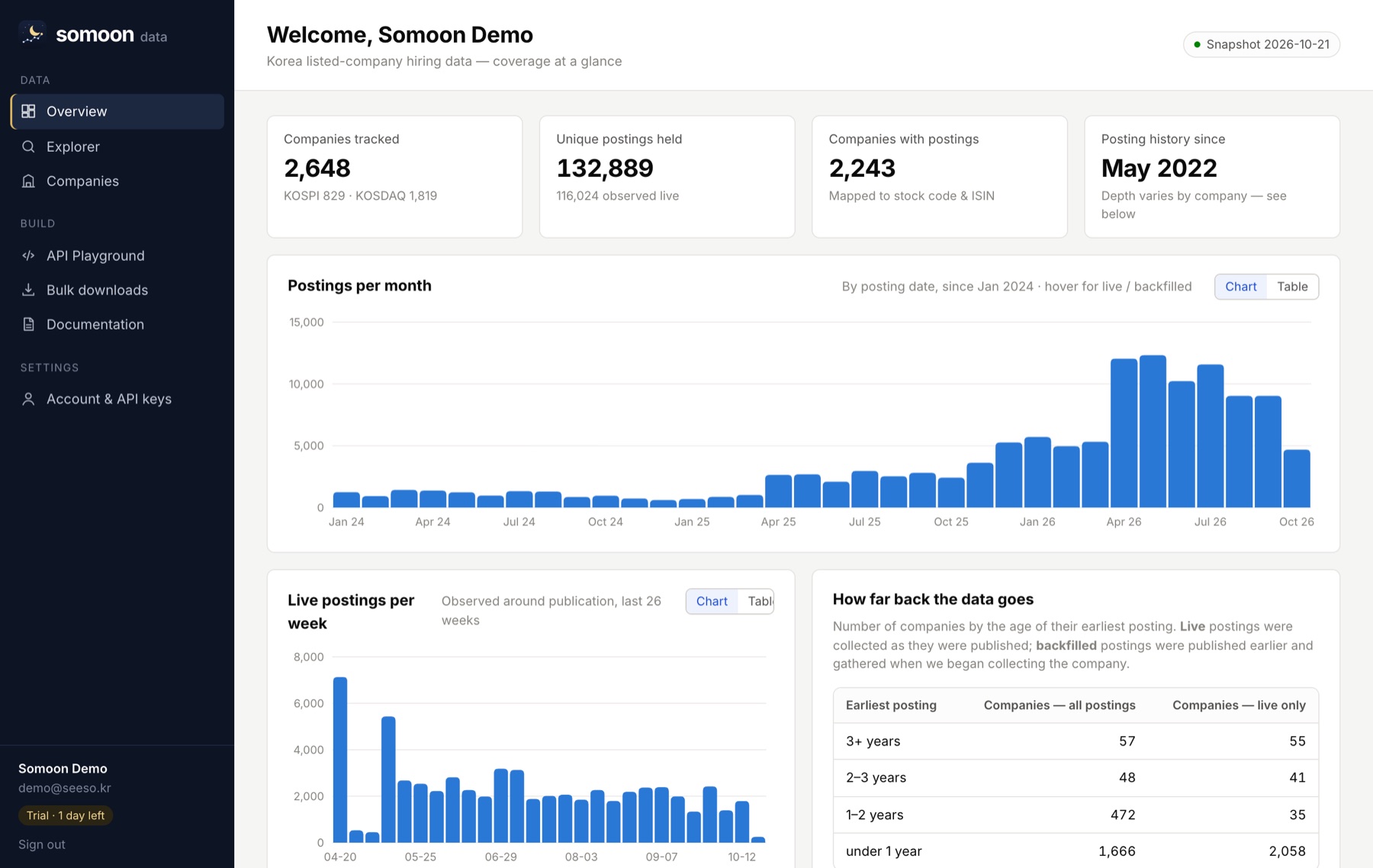Click the Companies with postings card

(x=939, y=176)
